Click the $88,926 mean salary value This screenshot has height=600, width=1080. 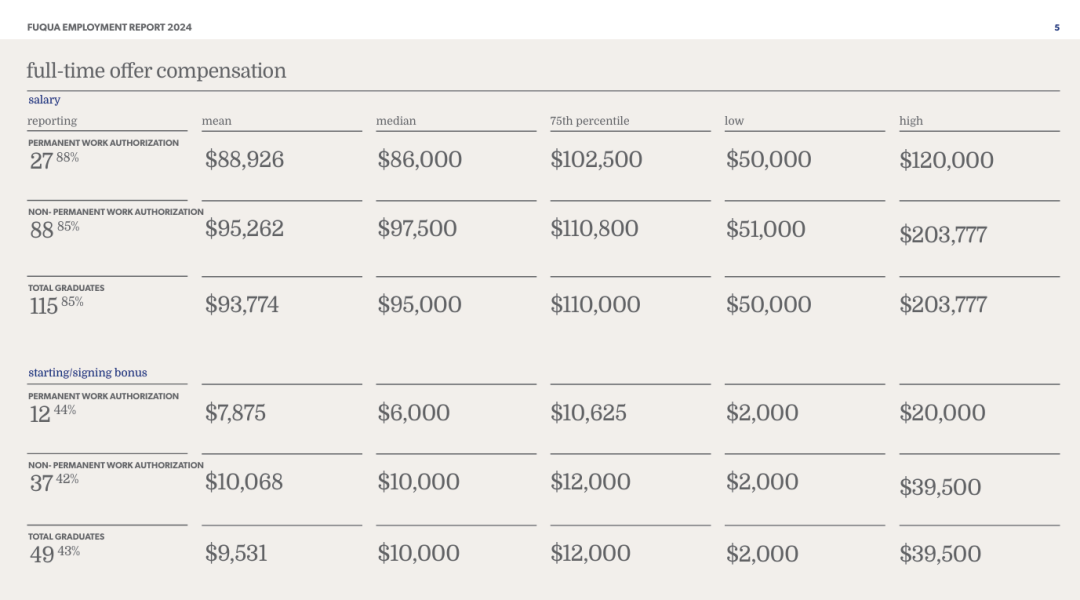point(244,159)
